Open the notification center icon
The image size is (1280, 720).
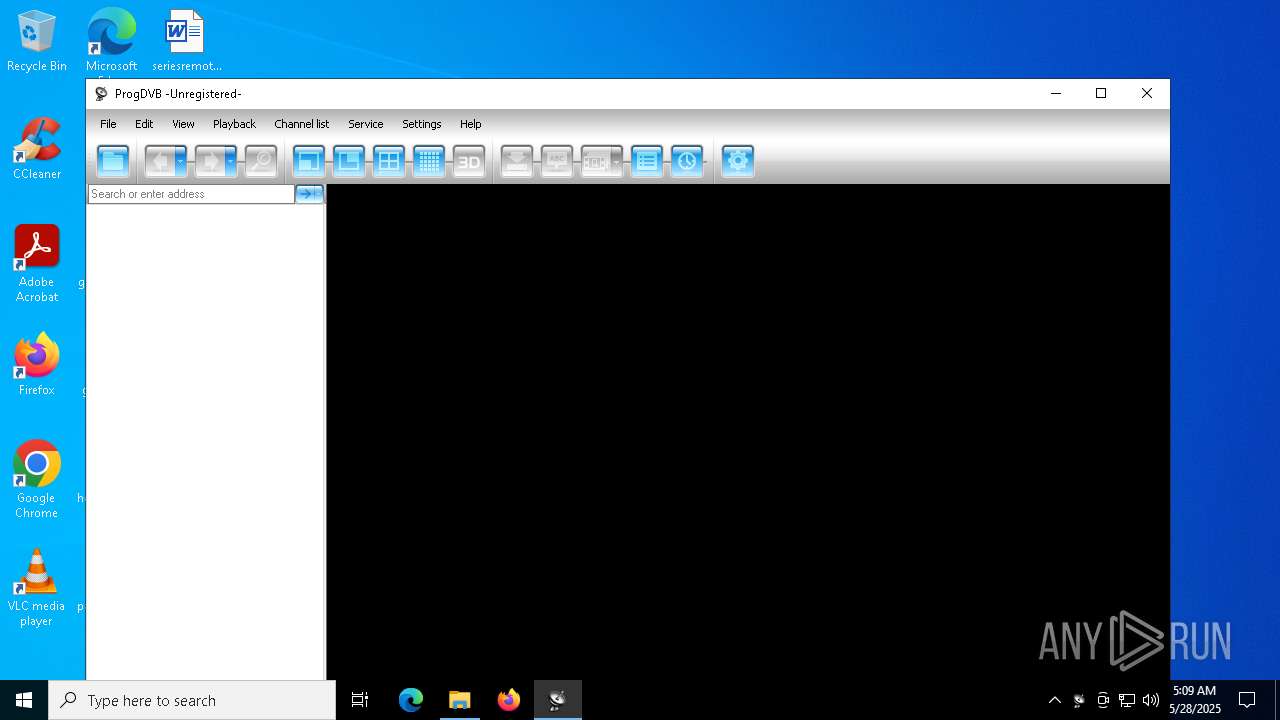click(x=1247, y=700)
